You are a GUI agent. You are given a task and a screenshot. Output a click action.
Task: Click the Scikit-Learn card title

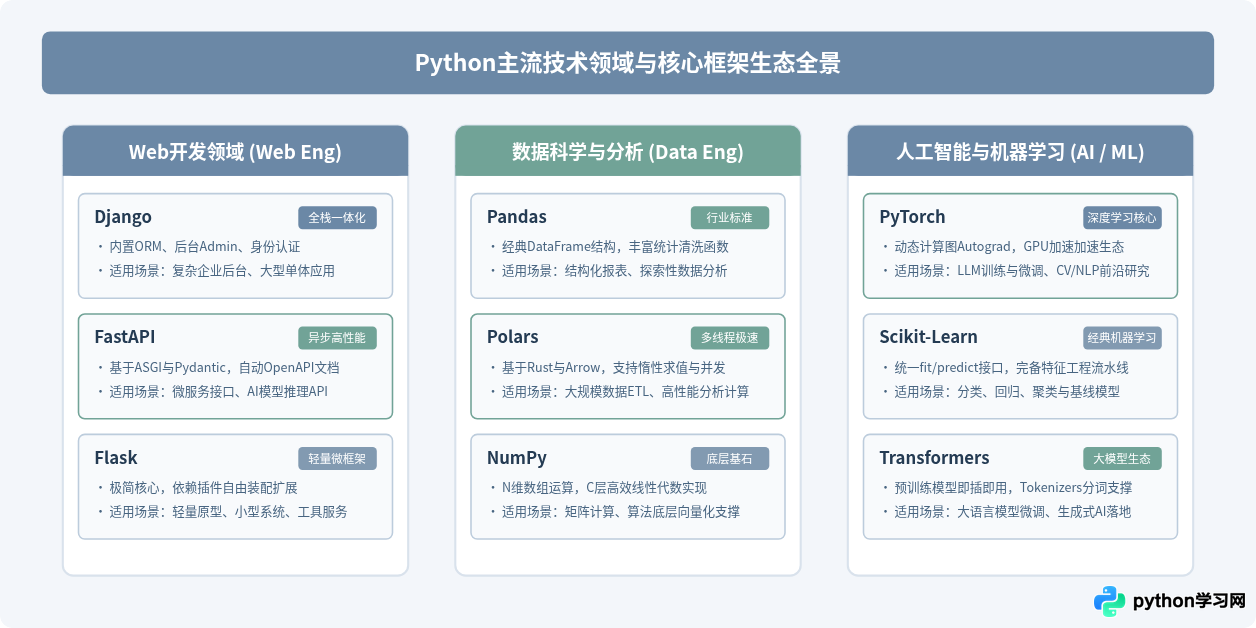(929, 337)
